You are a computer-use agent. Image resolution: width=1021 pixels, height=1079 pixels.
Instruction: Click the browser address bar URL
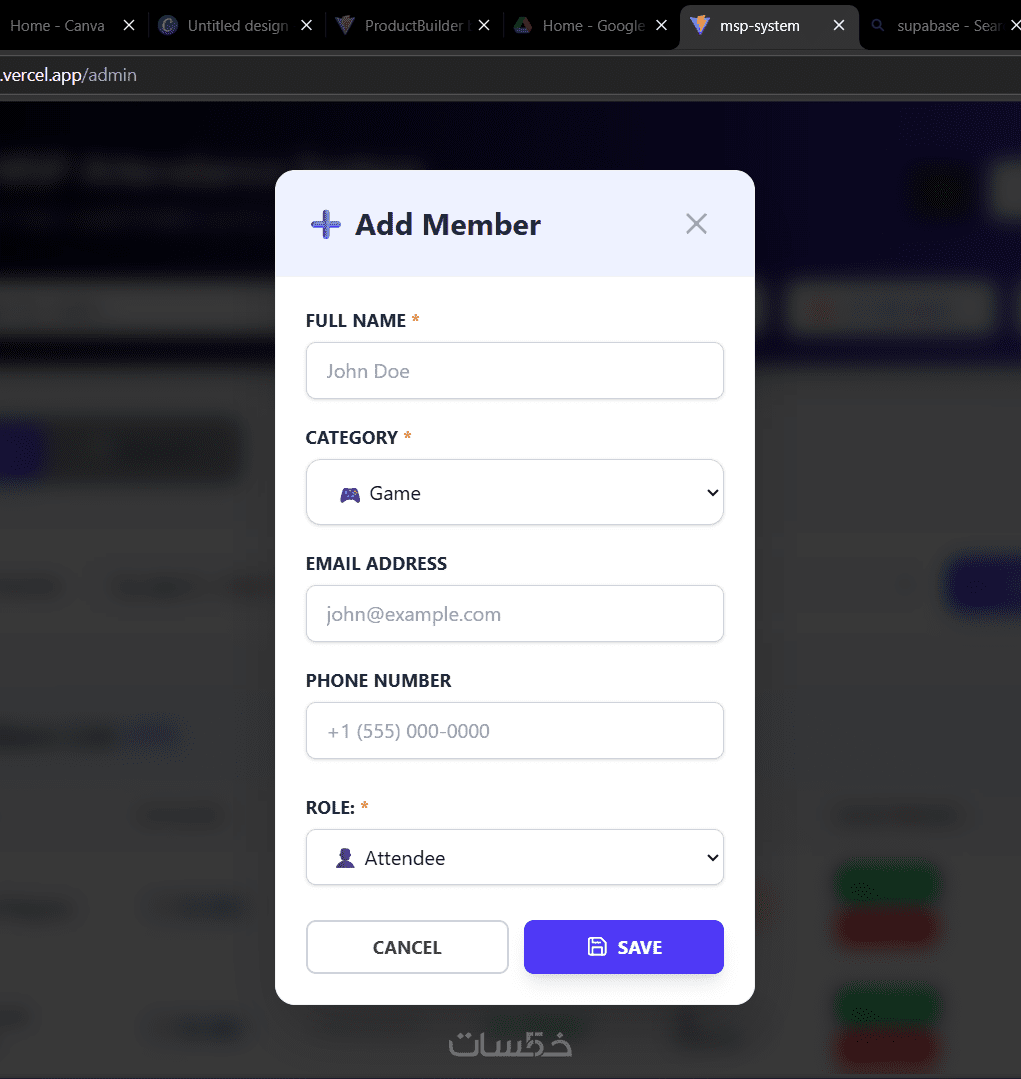tap(70, 75)
